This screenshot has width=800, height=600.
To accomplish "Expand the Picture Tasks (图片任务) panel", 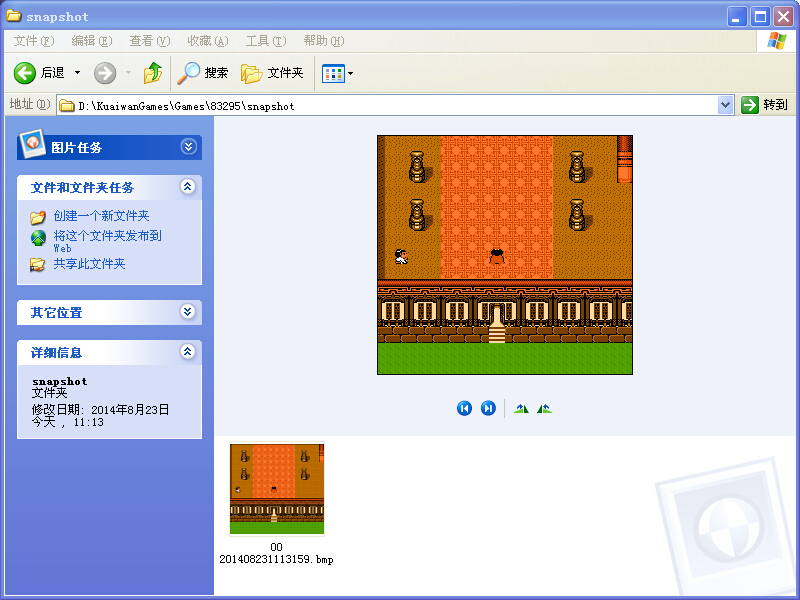I will click(x=188, y=147).
